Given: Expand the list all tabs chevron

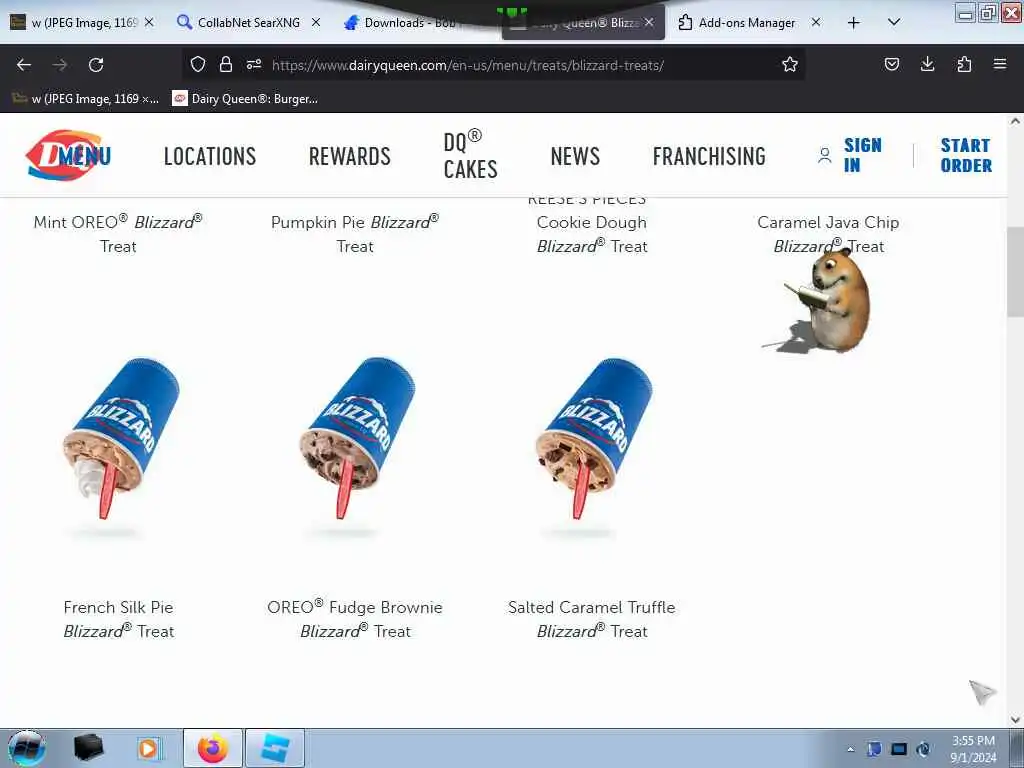Looking at the screenshot, I should [x=894, y=22].
